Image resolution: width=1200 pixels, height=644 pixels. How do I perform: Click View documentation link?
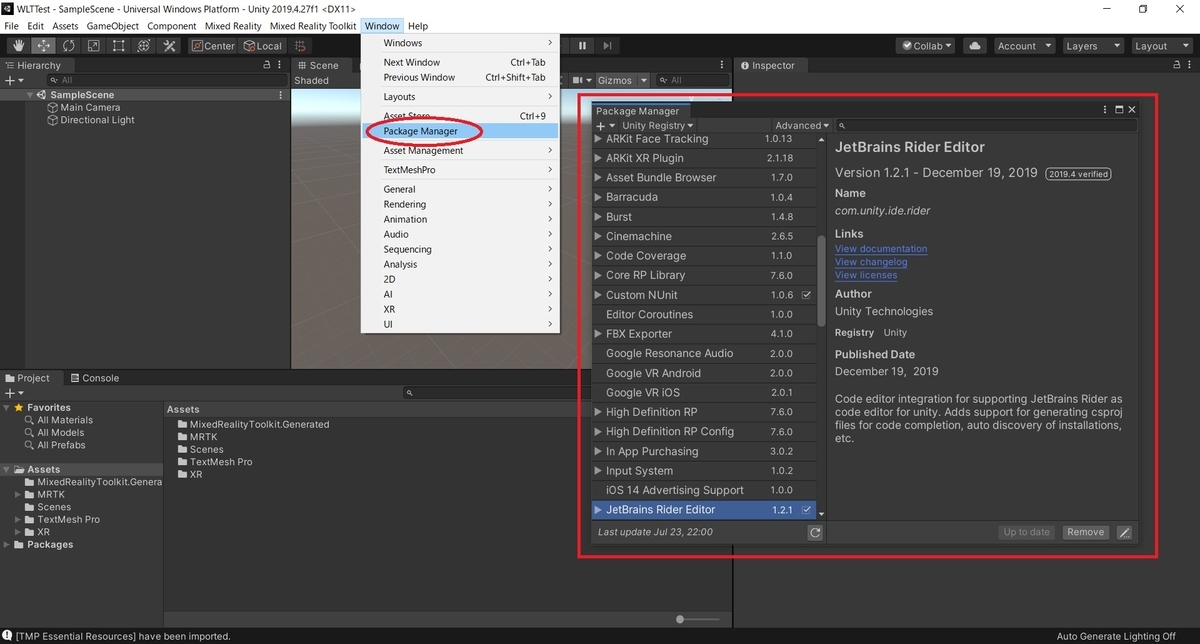[x=881, y=249]
